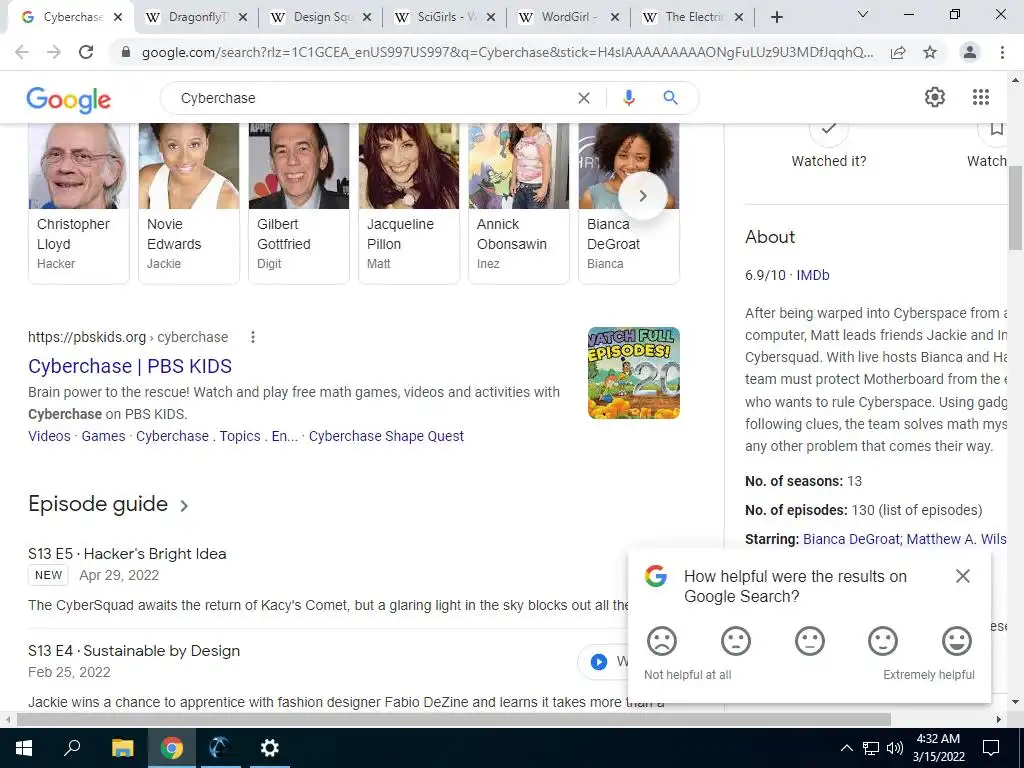Switch to the Design Squad tab
This screenshot has width=1024, height=768.
[321, 17]
